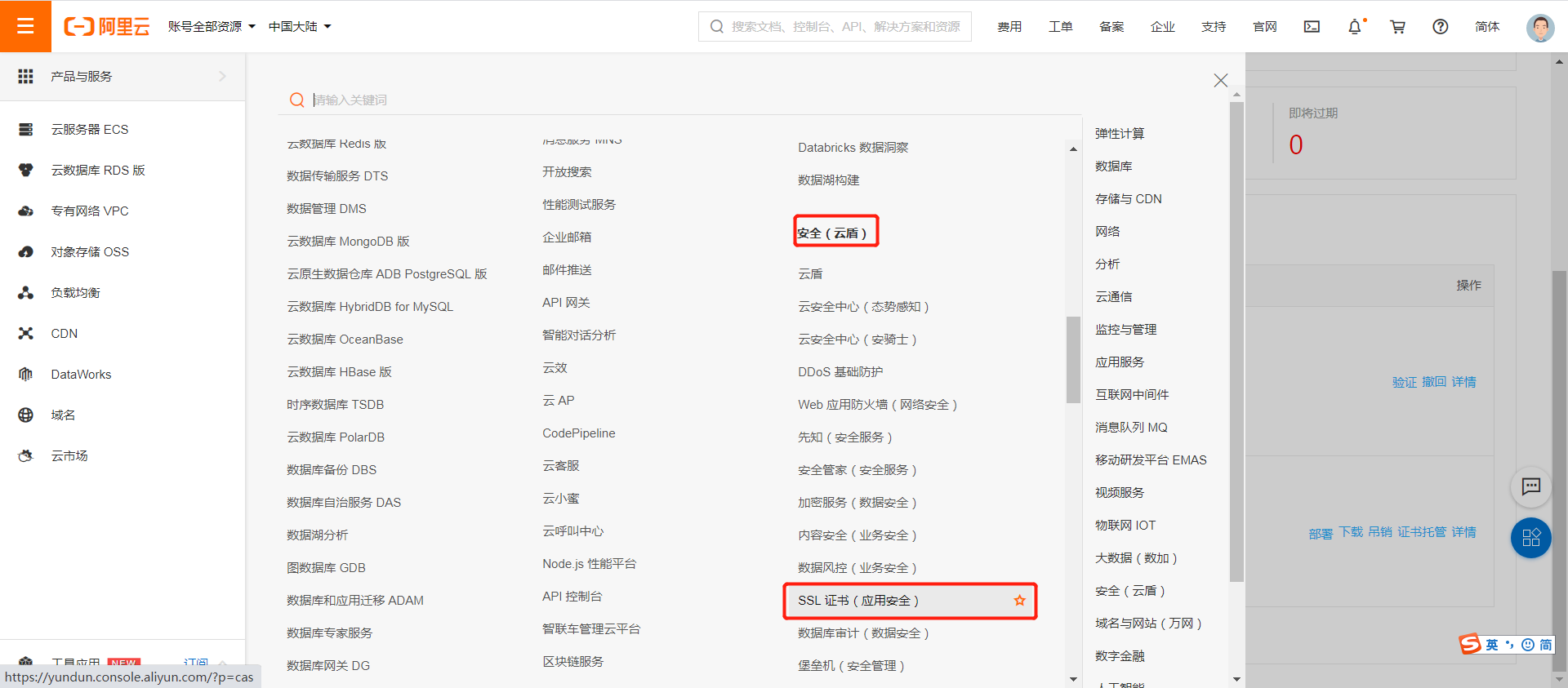
Task: Open the shopping cart
Action: pos(1397,27)
